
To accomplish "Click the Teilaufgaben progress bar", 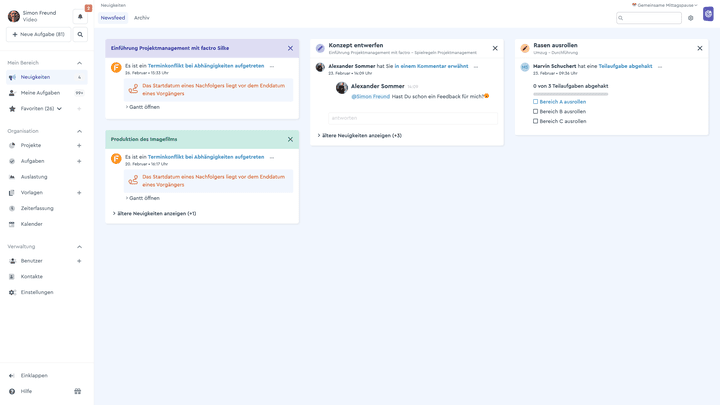I will point(570,94).
